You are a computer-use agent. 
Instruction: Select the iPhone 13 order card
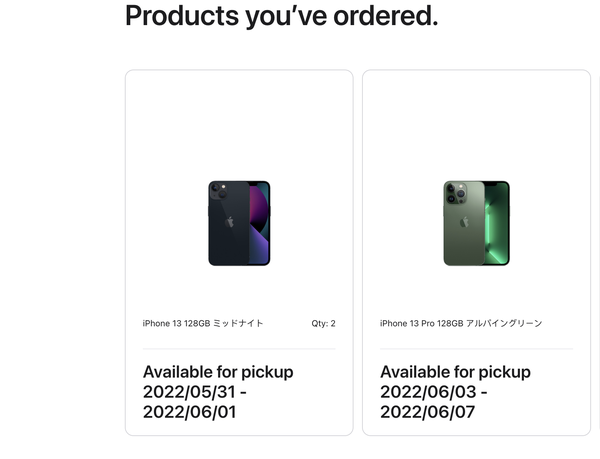tap(239, 252)
